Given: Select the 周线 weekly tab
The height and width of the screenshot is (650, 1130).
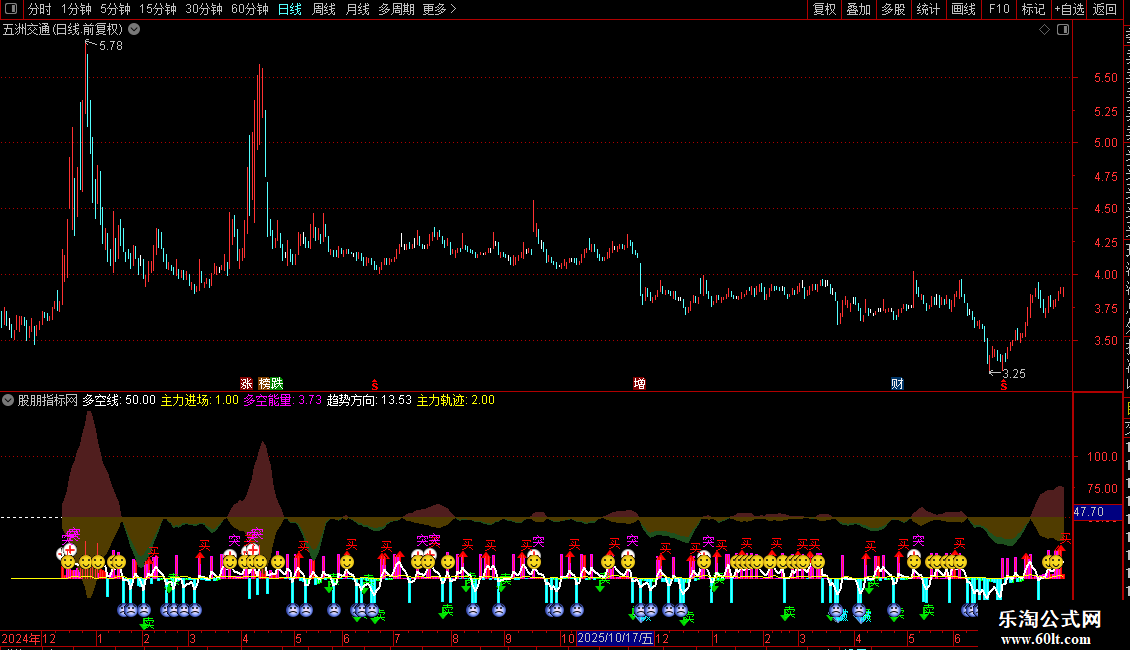Looking at the screenshot, I should point(324,9).
